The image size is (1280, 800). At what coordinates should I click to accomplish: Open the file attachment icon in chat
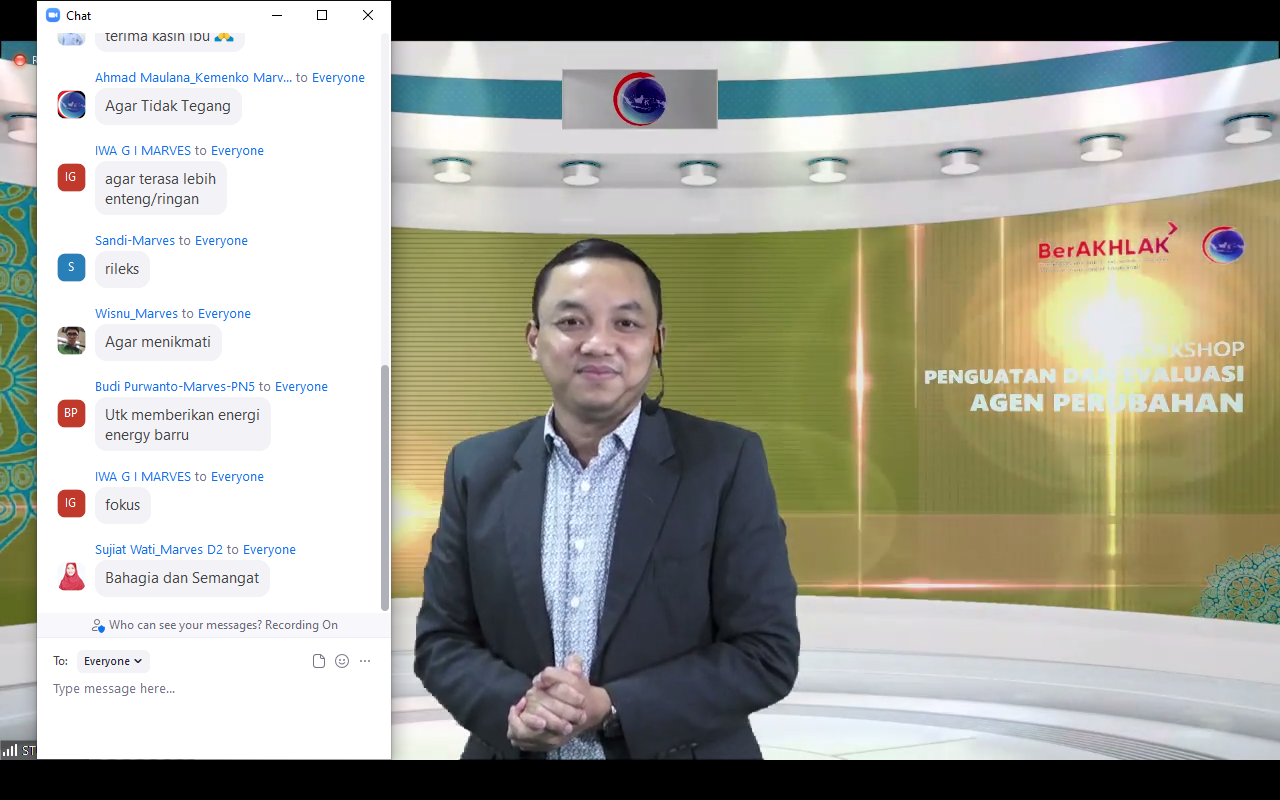pos(319,661)
